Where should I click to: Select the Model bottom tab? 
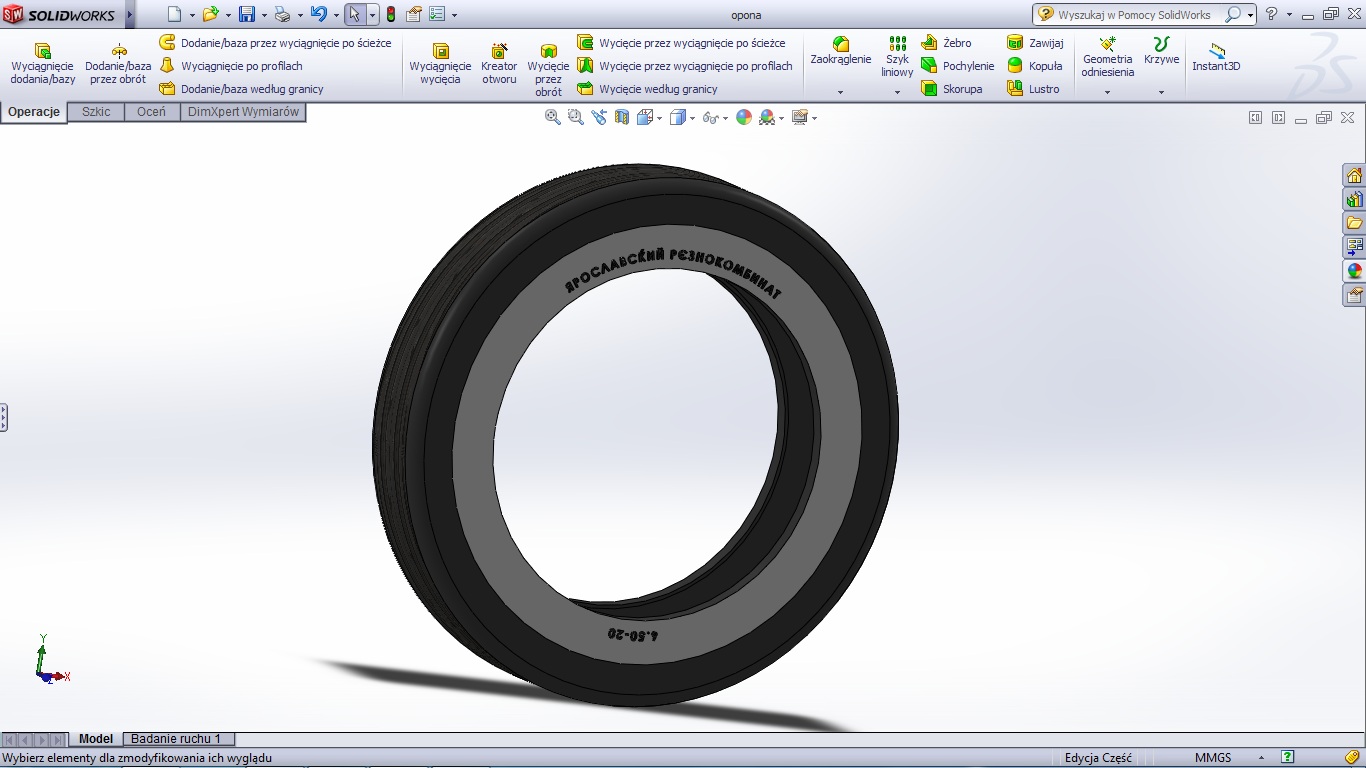click(x=96, y=739)
